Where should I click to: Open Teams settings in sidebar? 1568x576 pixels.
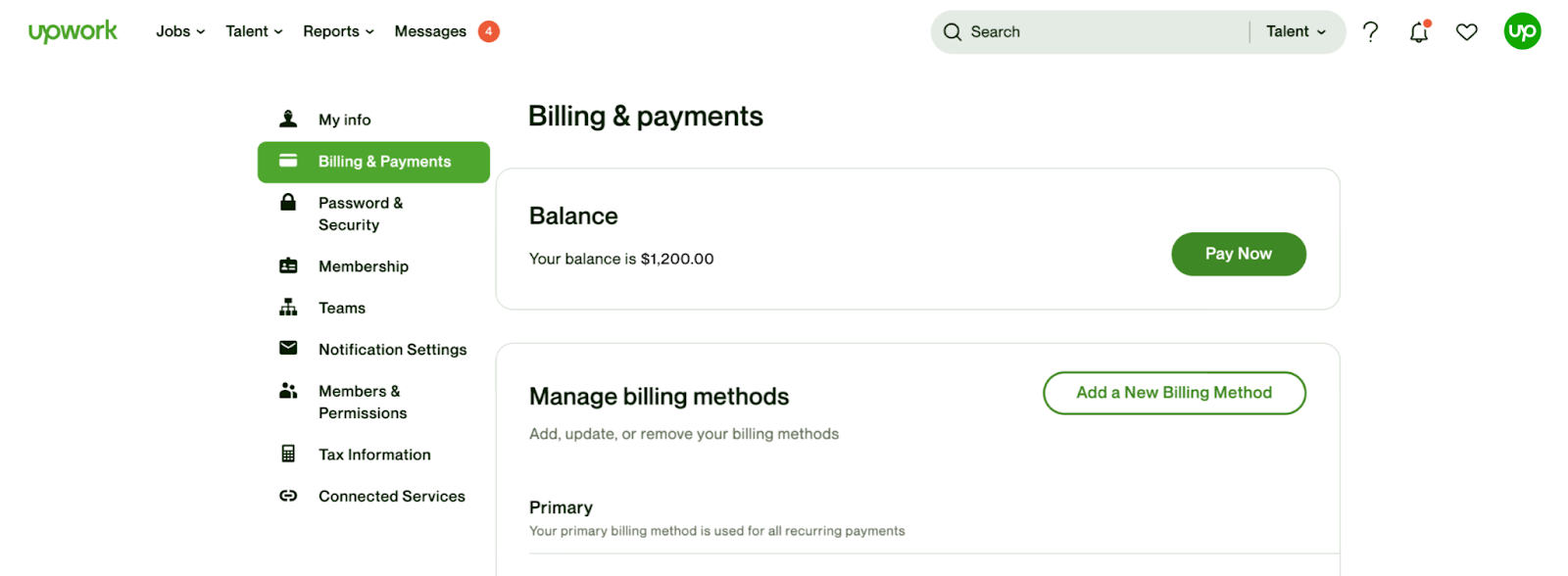click(x=341, y=308)
